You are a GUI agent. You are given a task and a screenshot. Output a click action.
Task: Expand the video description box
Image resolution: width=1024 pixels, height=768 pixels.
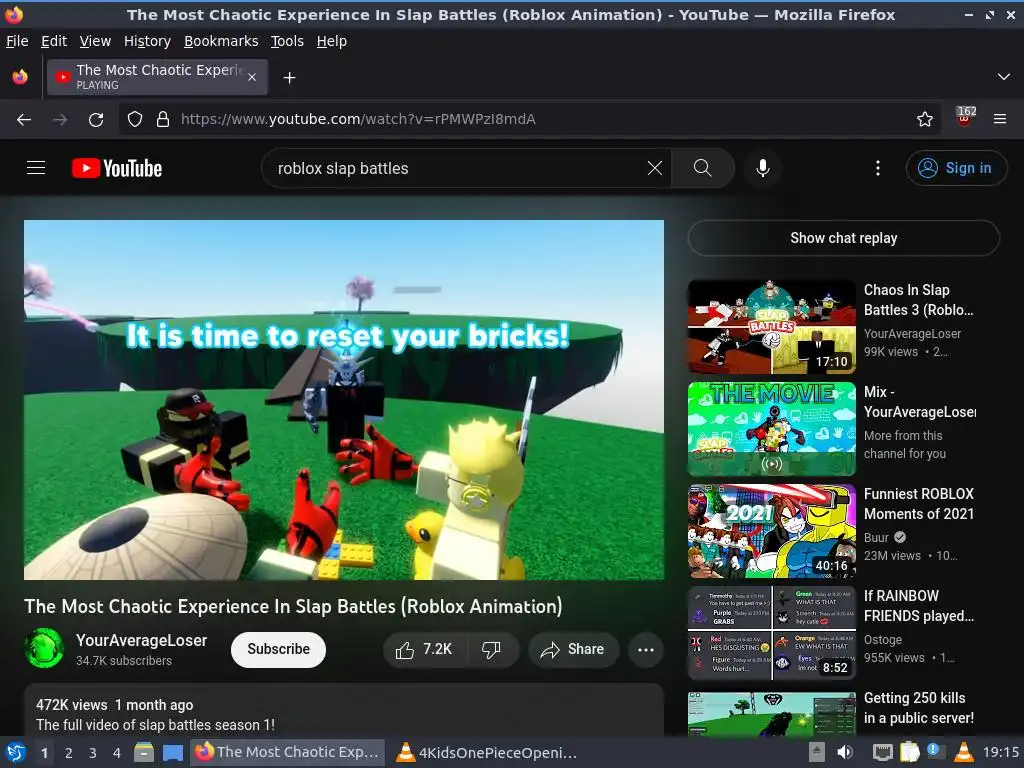344,711
